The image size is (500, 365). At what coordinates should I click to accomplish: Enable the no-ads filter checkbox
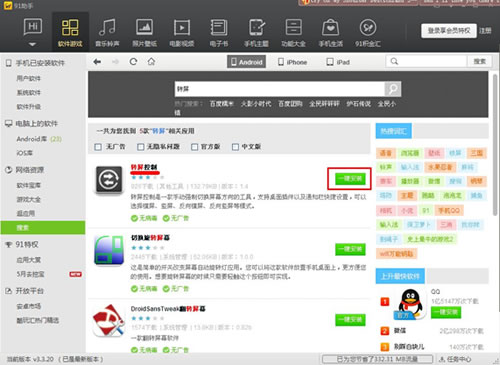(98, 147)
